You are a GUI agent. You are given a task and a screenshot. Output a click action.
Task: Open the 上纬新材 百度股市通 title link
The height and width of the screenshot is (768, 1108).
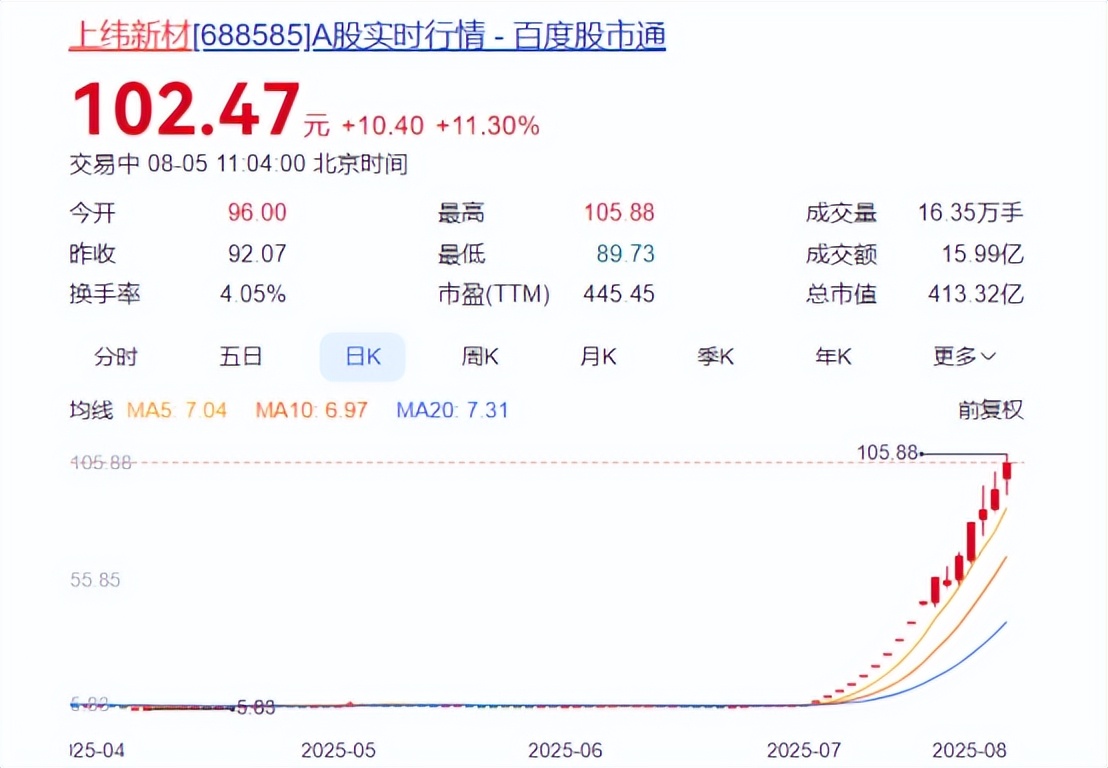tap(367, 35)
